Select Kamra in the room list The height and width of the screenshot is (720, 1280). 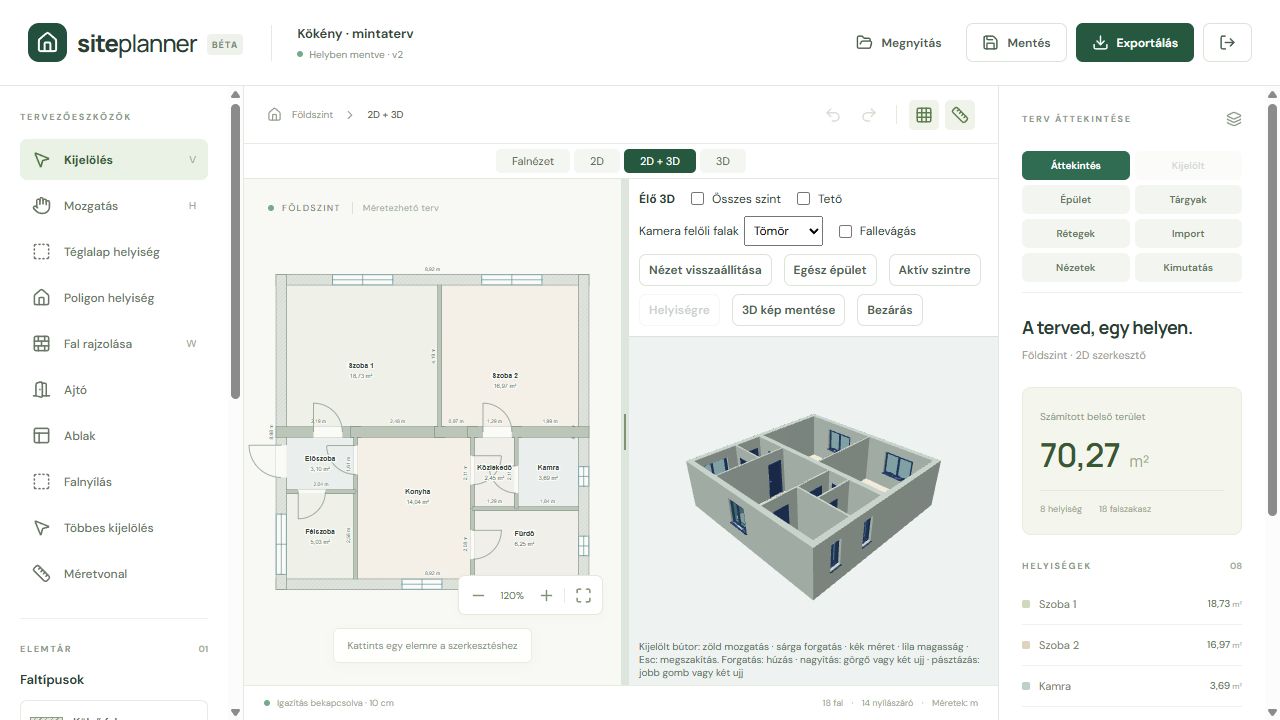[1132, 686]
